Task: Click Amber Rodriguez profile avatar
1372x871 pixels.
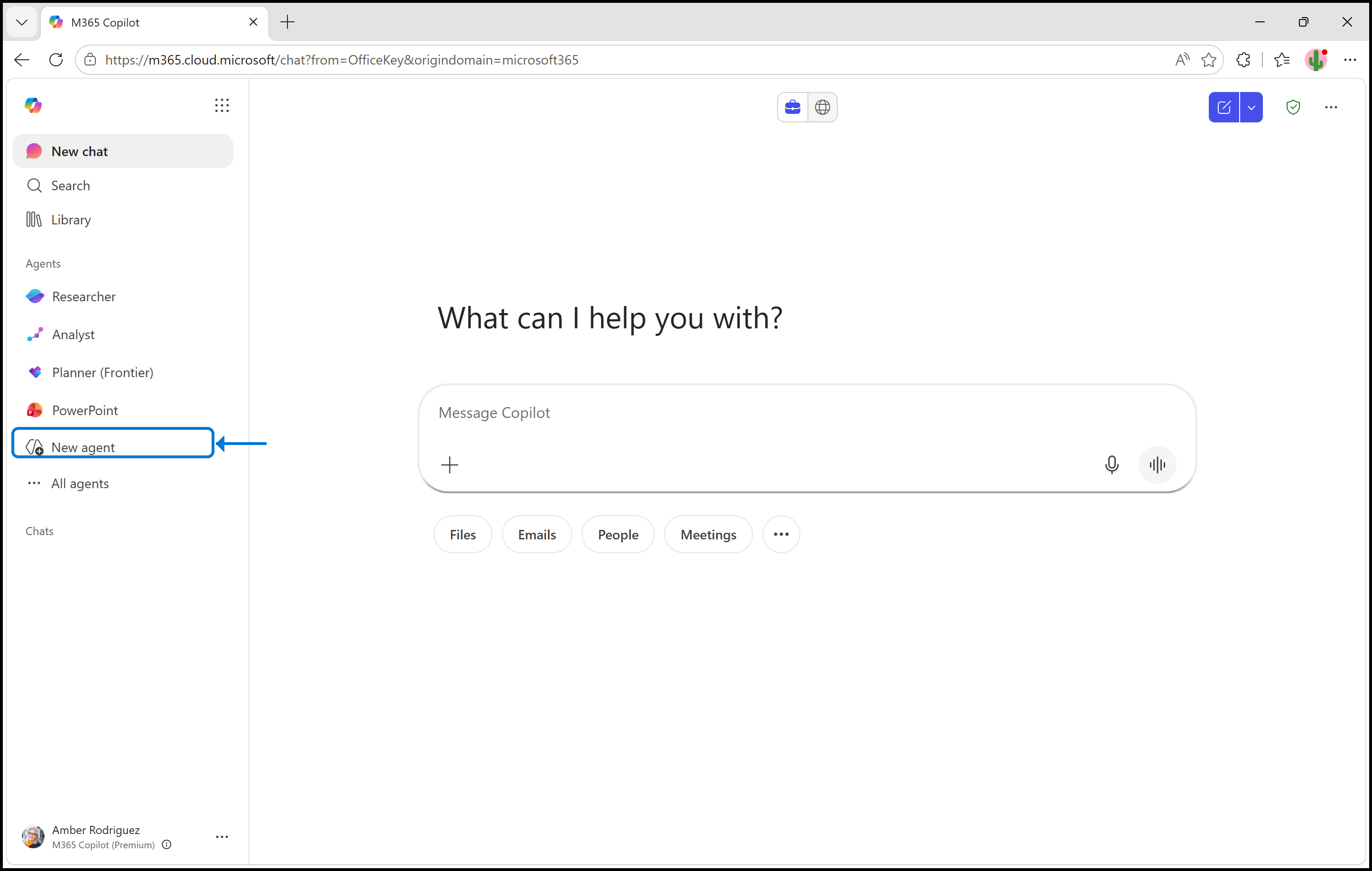Action: click(x=33, y=836)
